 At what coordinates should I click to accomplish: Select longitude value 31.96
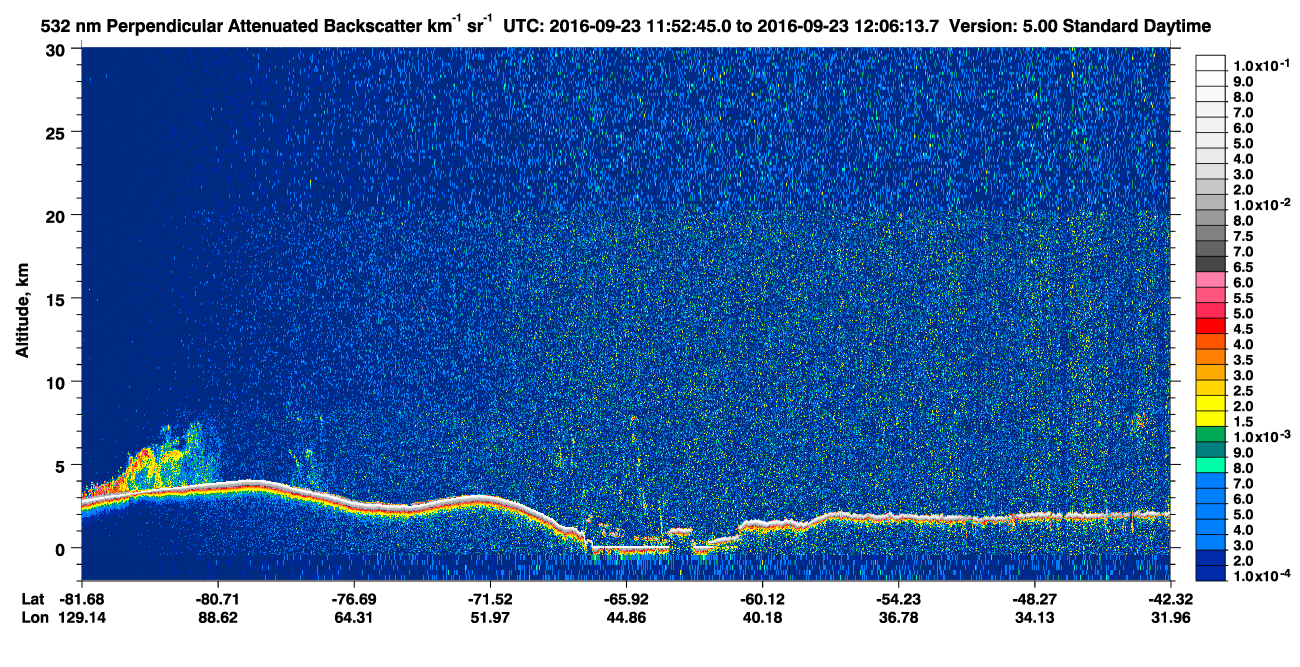click(x=1169, y=617)
